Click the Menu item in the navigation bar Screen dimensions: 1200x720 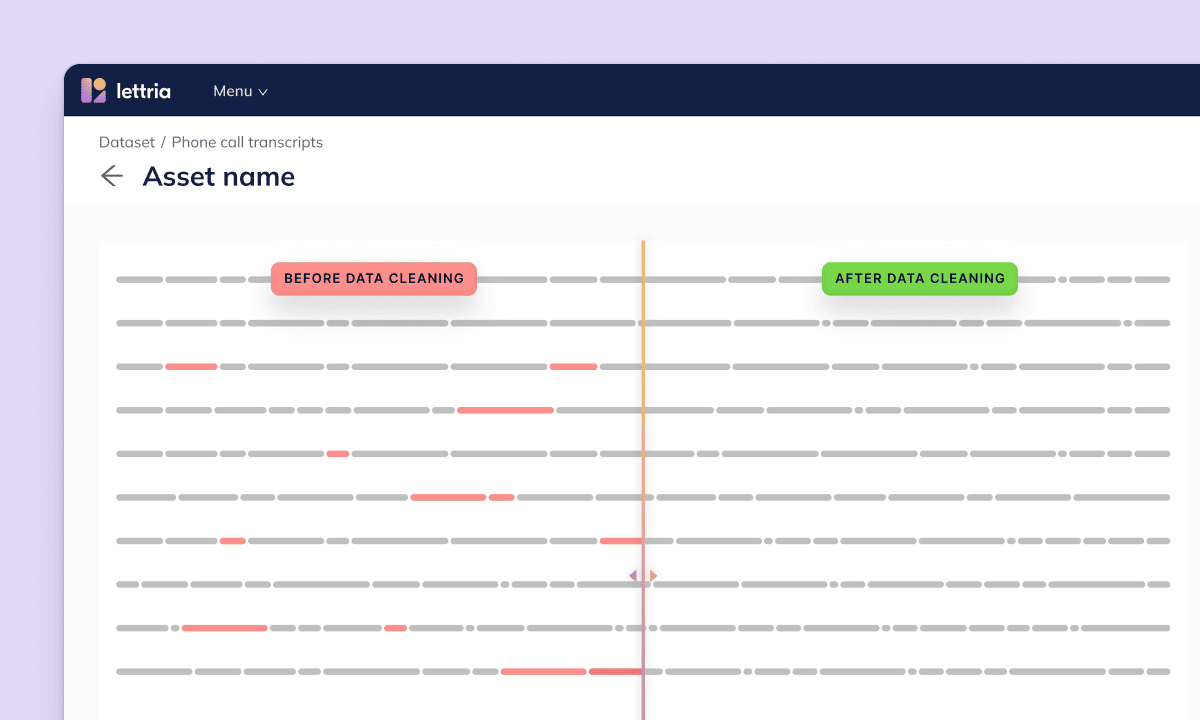pos(233,91)
